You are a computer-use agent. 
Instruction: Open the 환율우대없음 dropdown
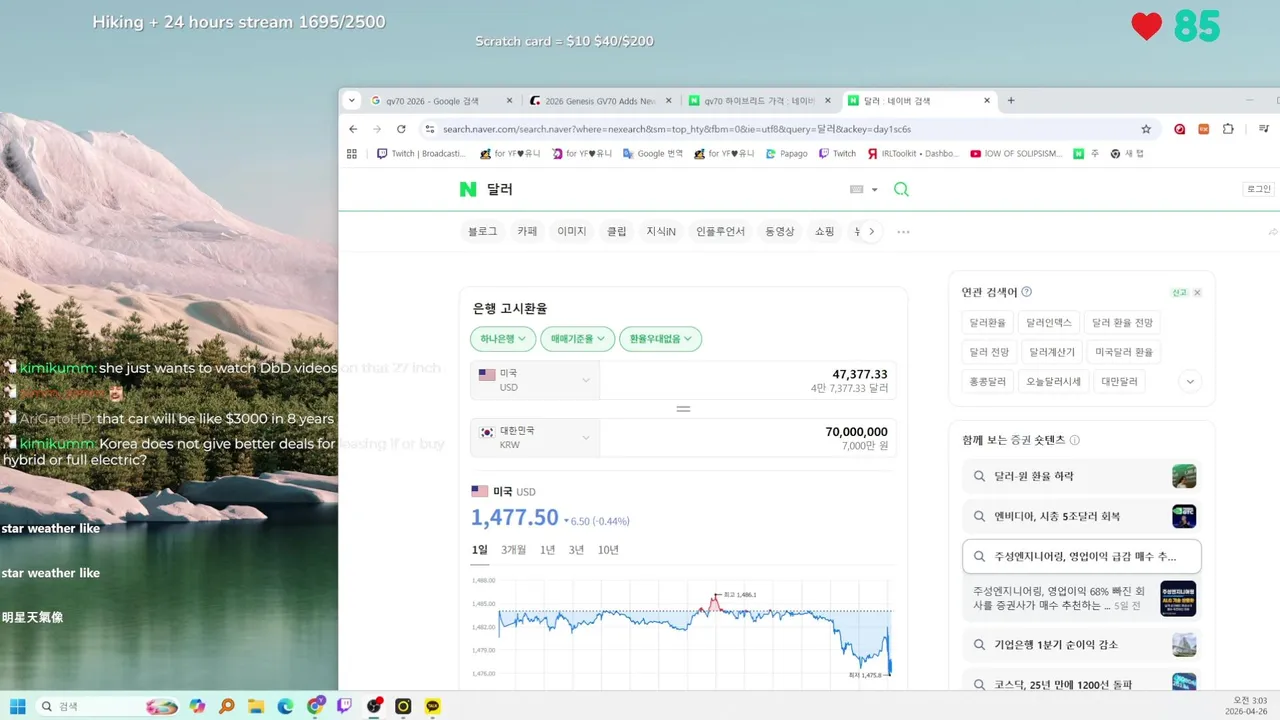pos(660,339)
